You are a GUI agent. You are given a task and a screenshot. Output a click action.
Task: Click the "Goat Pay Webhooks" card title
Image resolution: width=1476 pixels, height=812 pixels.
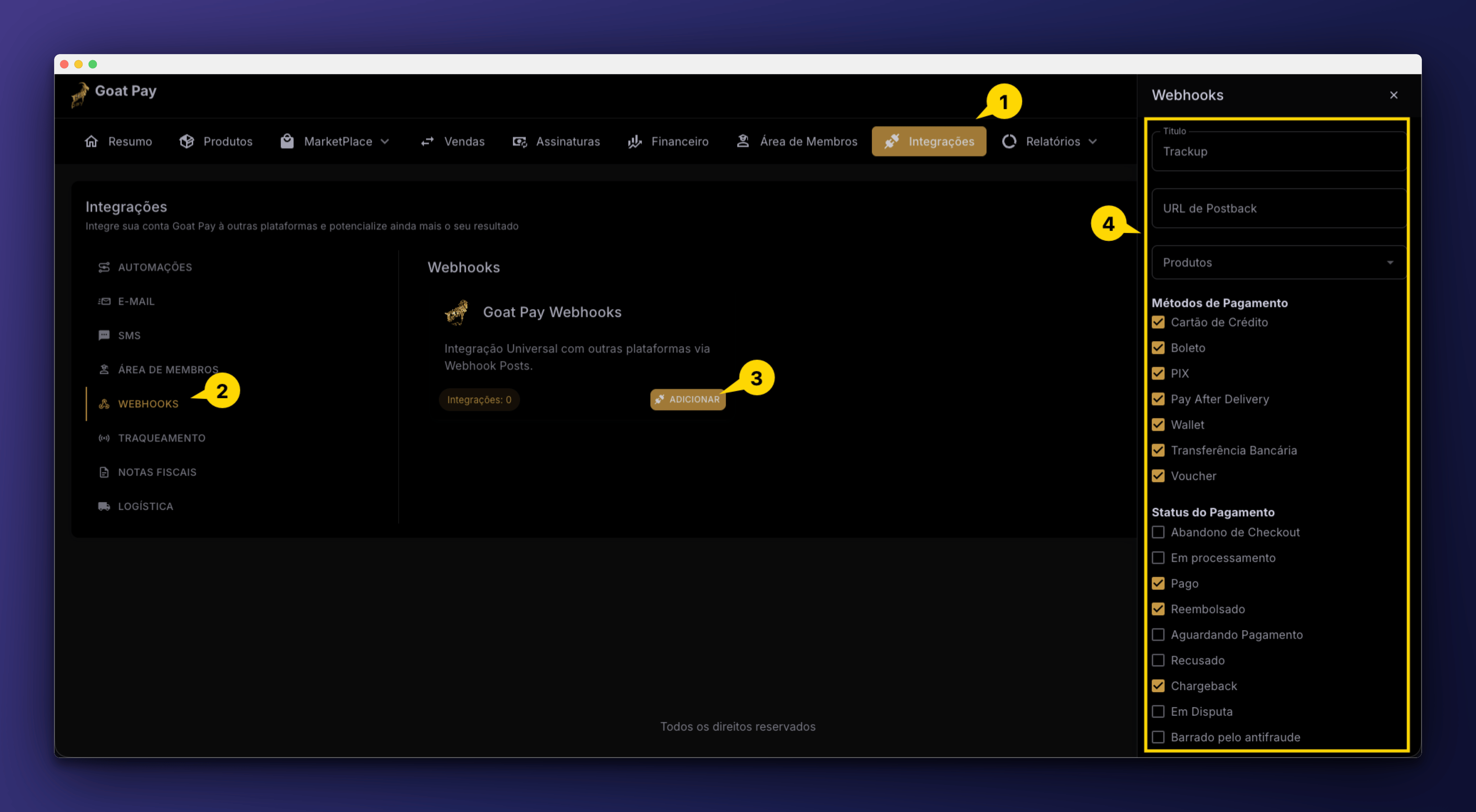click(552, 312)
